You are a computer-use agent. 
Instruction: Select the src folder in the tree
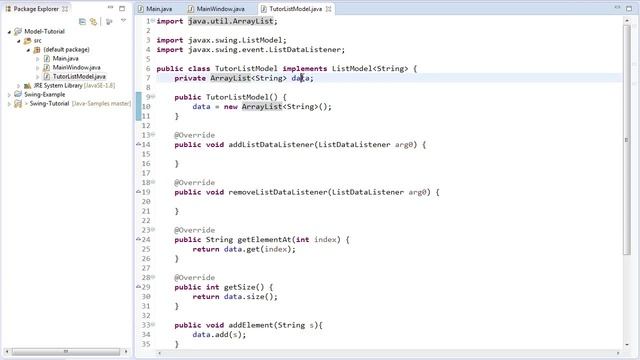pyautogui.click(x=37, y=41)
